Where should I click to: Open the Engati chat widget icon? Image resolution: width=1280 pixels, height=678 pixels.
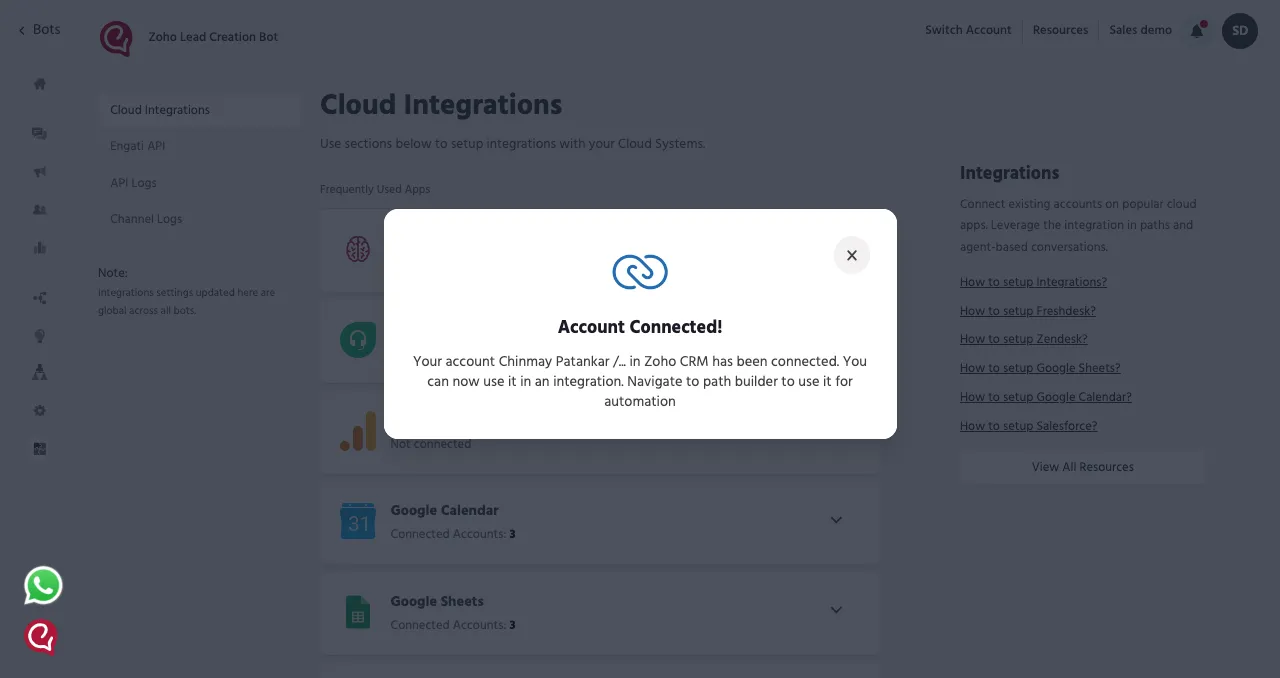pos(41,636)
